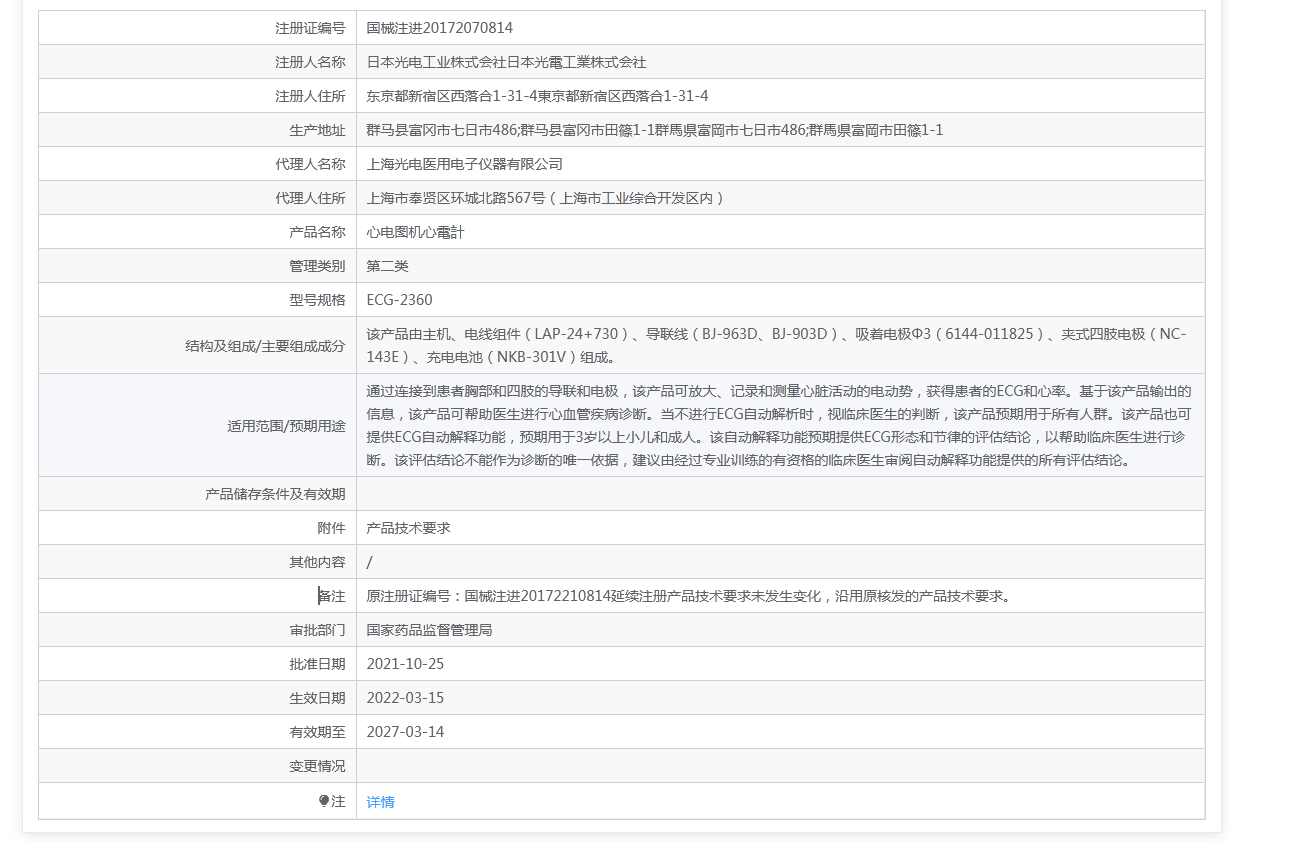1316x842 pixels.
Task: Click the 上海光电医用电子仪器有限公司 agent name
Action: click(x=465, y=164)
